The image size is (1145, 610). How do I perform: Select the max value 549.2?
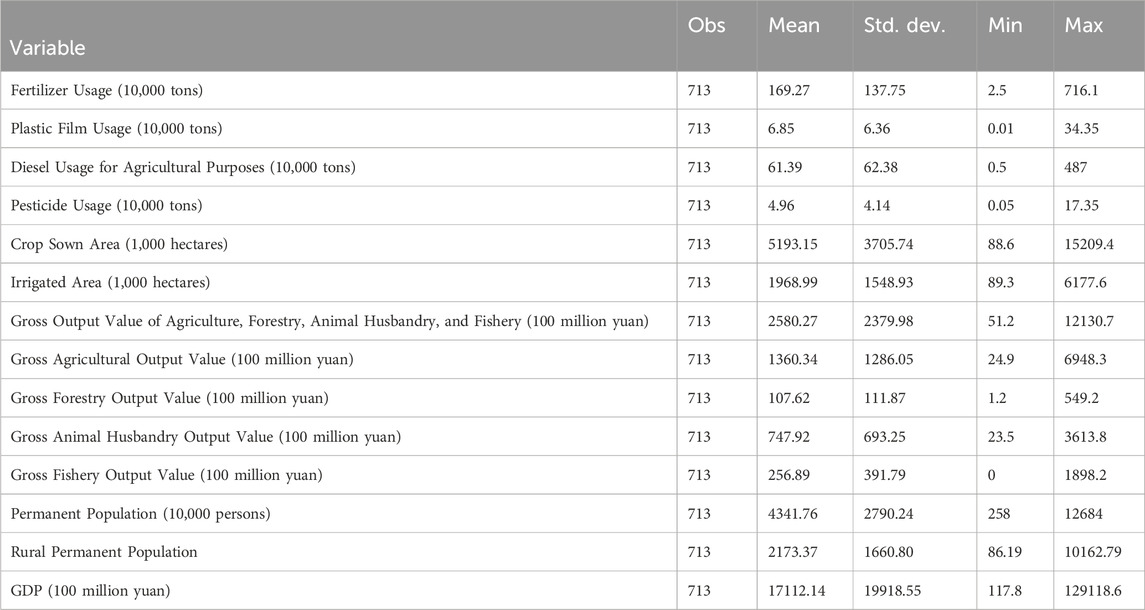coord(1081,398)
